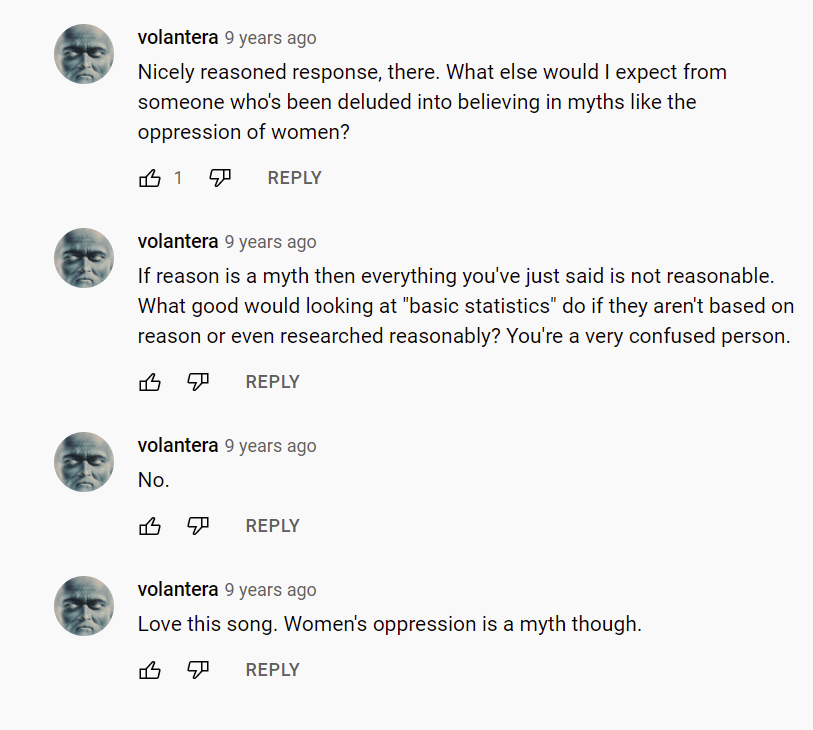The image size is (813, 730).
Task: Click volantera username on "Nicely reasoned response" comment
Action: [177, 38]
